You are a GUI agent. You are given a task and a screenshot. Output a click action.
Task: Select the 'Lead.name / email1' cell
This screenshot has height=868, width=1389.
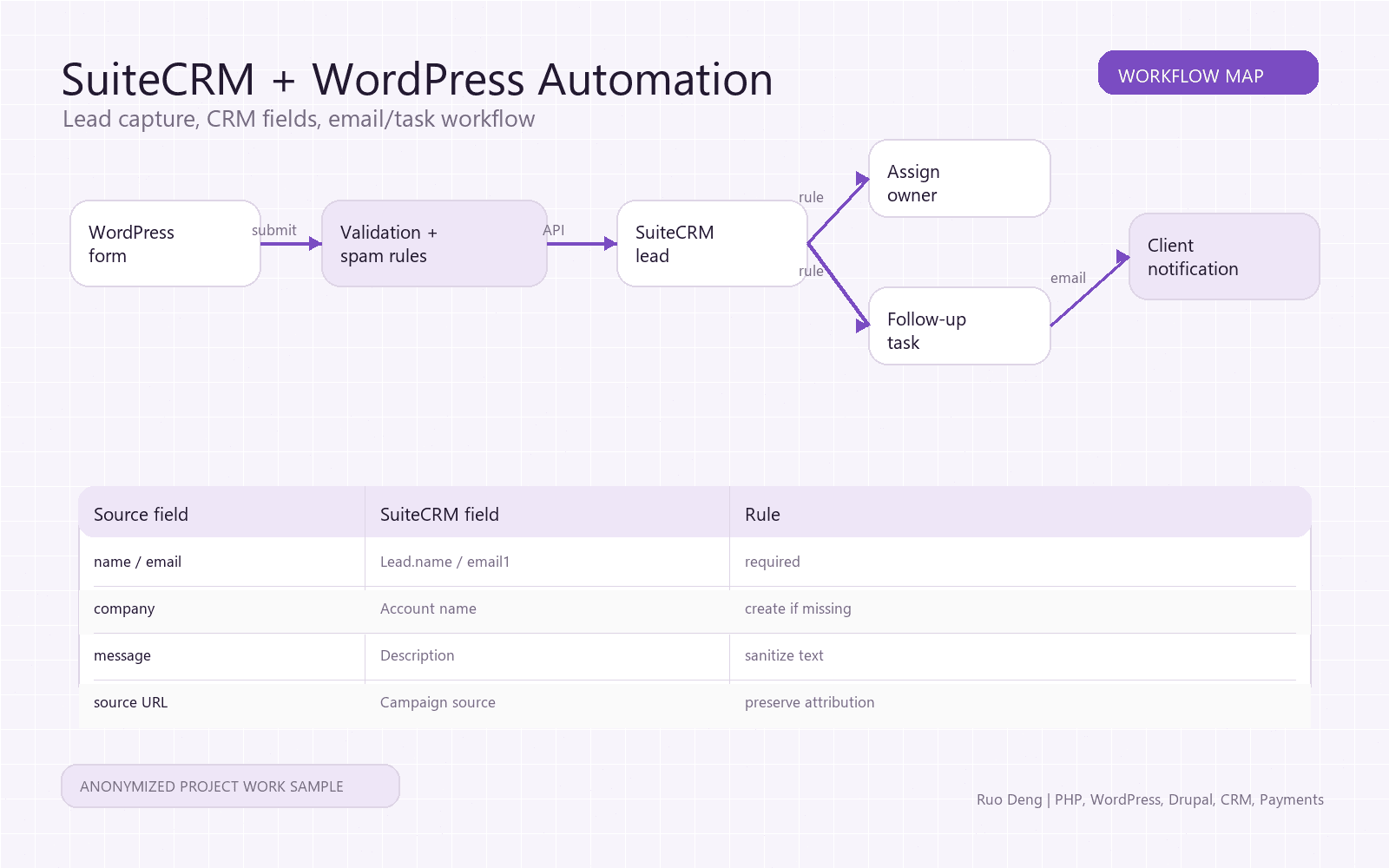tap(547, 562)
